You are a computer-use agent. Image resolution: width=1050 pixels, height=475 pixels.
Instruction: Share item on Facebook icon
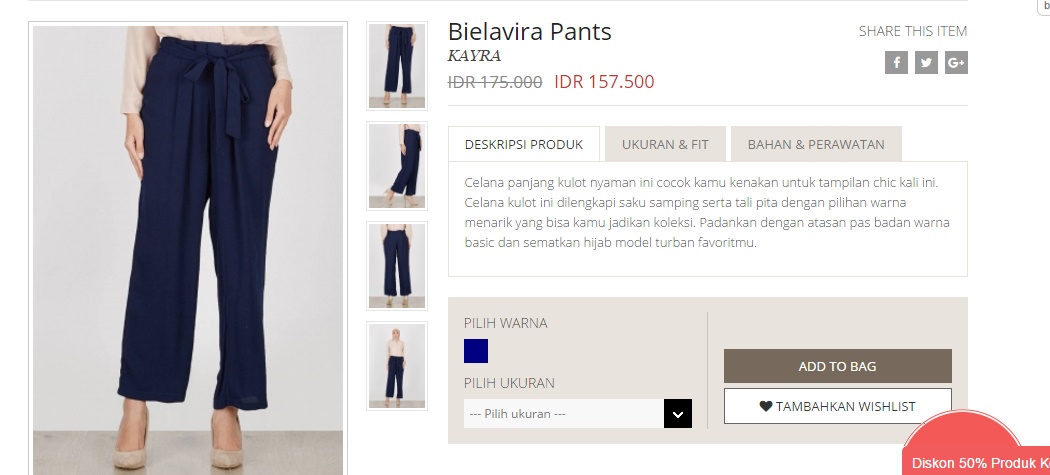click(x=896, y=62)
